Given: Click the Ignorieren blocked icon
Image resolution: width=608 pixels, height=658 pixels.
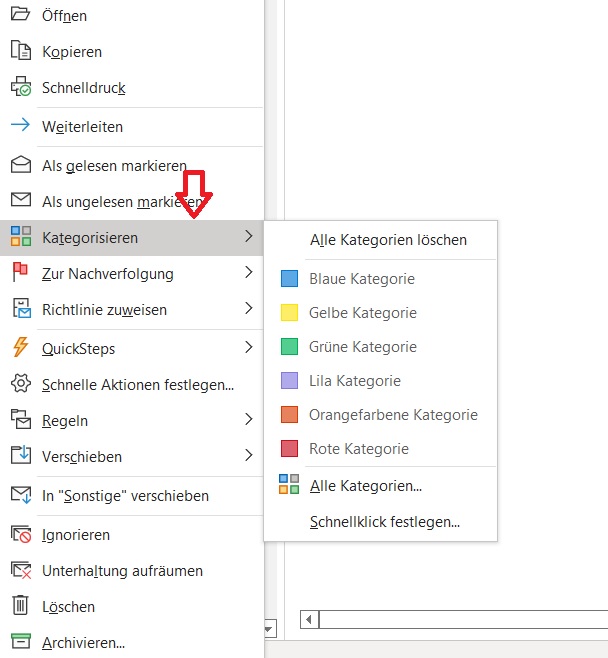Looking at the screenshot, I should (x=21, y=533).
